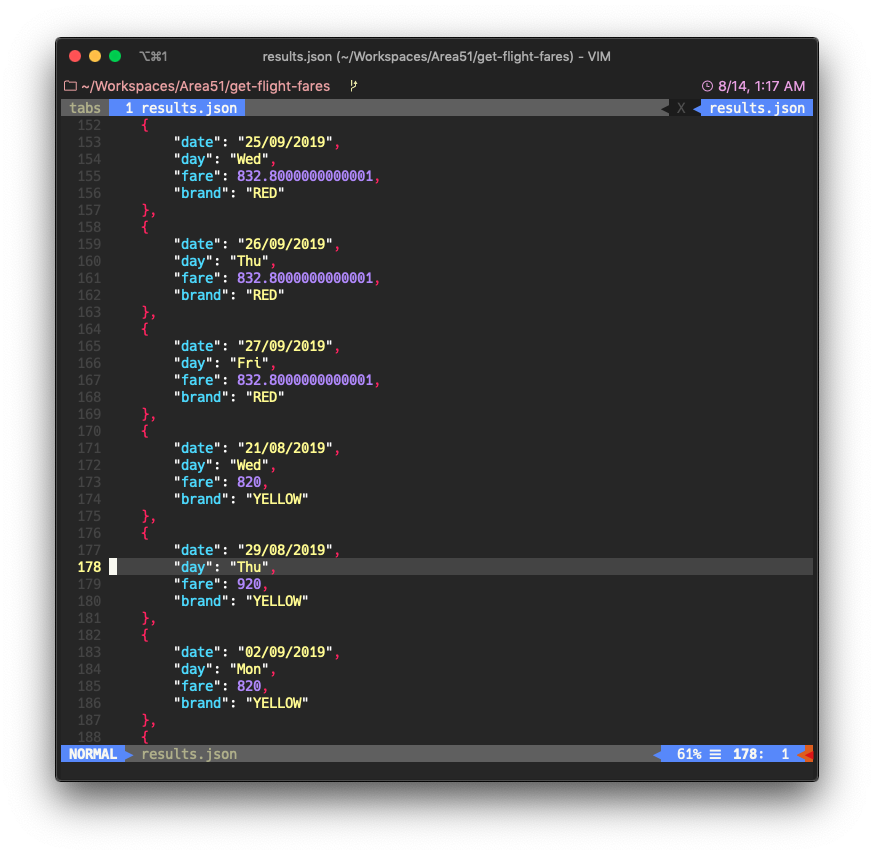The width and height of the screenshot is (874, 855).
Task: Click the "brand" key on line 174
Action: pos(201,499)
